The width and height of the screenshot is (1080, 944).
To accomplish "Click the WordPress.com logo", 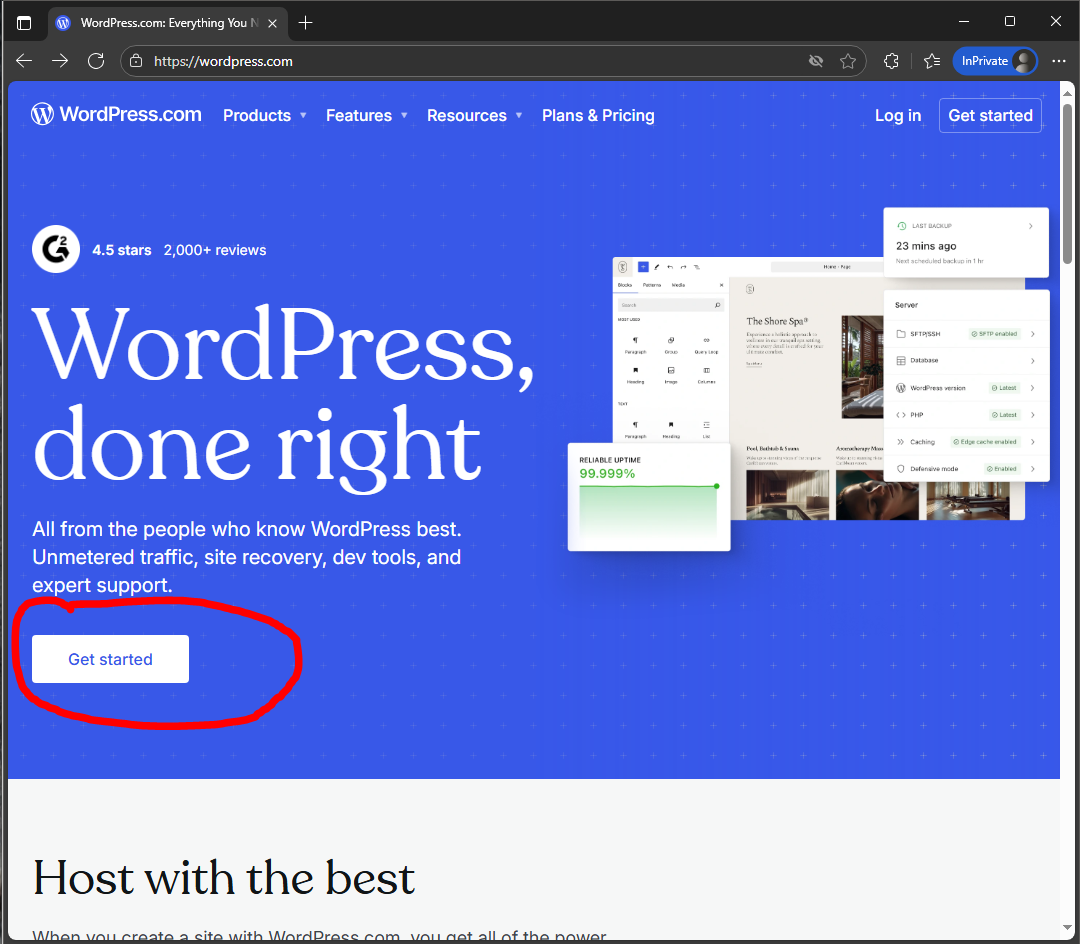I will pos(116,114).
